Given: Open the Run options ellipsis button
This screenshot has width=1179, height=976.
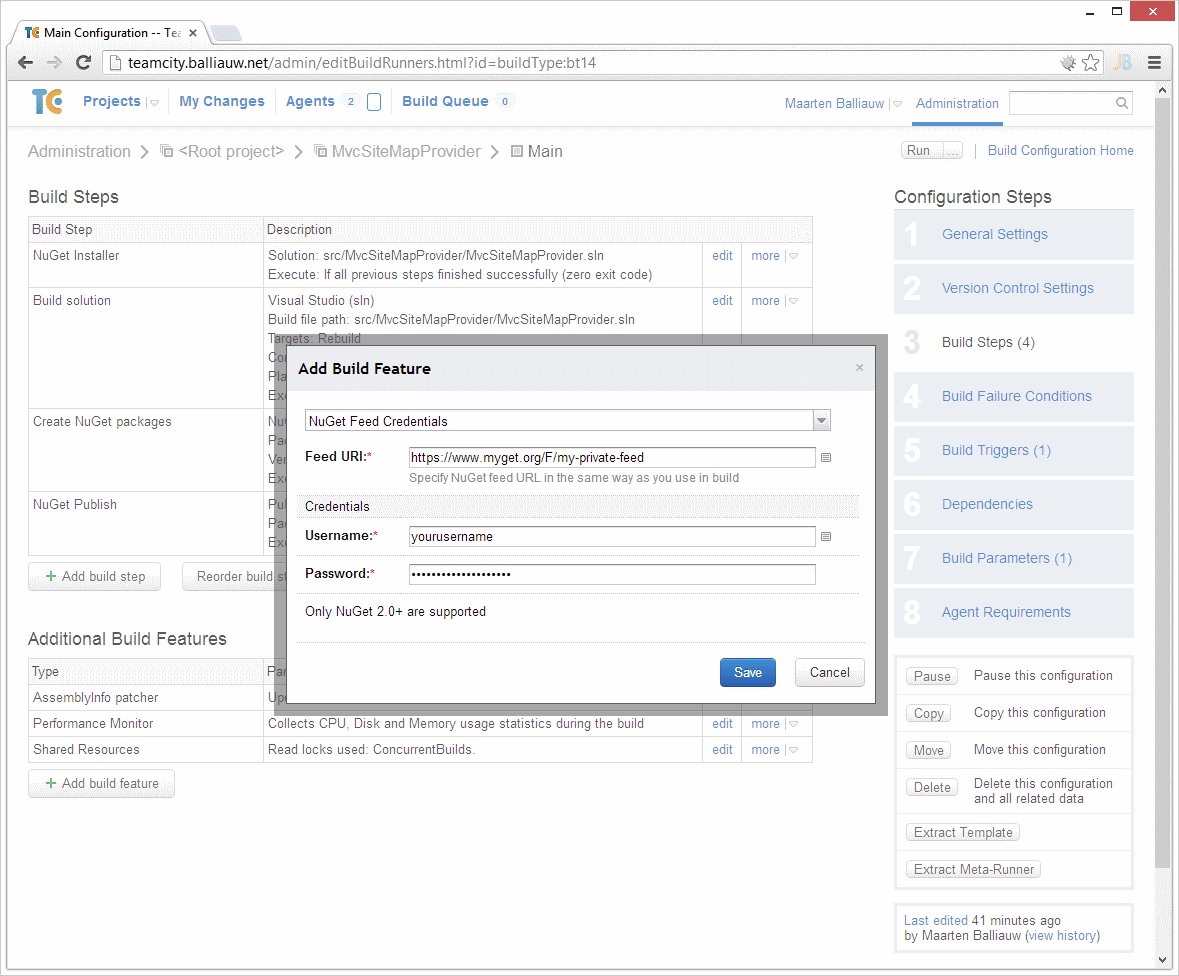Looking at the screenshot, I should 952,151.
